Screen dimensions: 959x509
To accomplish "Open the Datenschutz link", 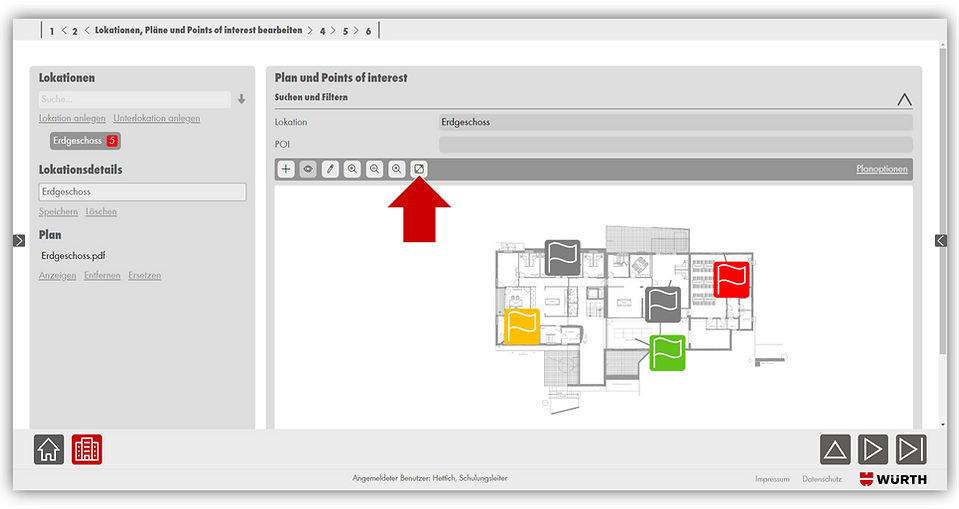I will [822, 479].
